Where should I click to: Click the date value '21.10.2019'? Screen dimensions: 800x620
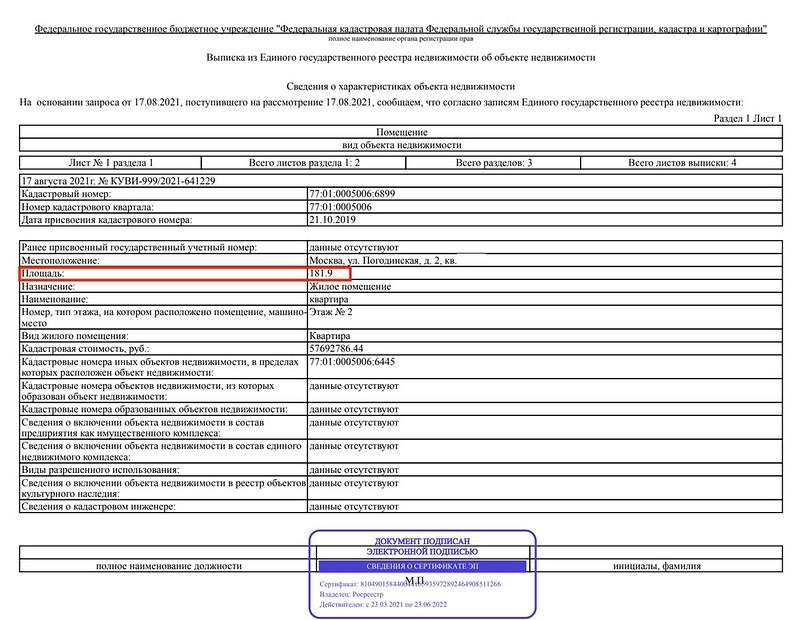[332, 220]
